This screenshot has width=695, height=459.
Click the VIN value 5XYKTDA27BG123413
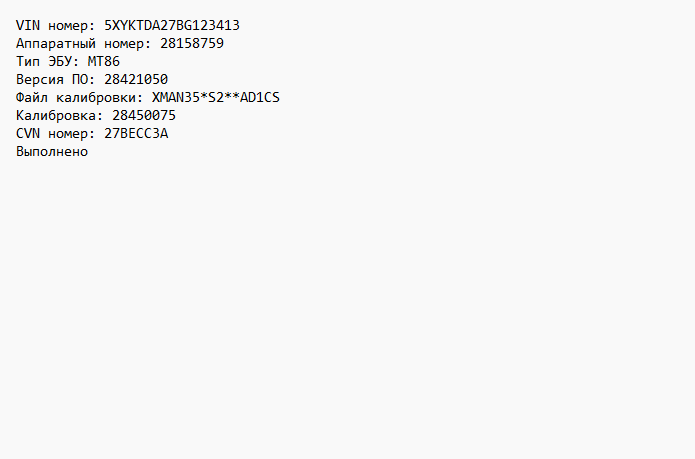[x=172, y=25]
